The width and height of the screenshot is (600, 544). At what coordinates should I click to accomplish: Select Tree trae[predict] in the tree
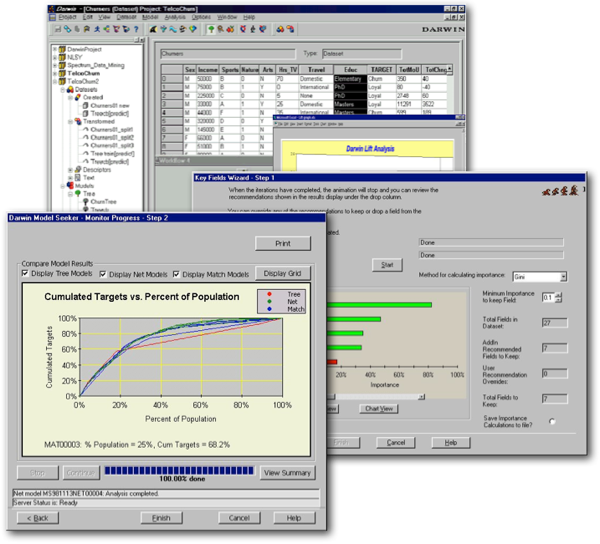click(x=112, y=153)
